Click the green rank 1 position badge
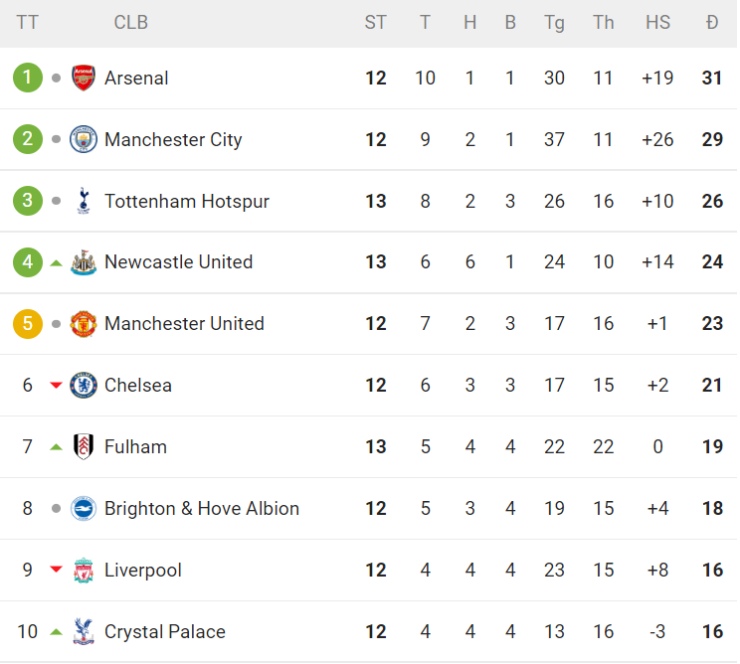Screen dimensions: 740x664 (28, 78)
